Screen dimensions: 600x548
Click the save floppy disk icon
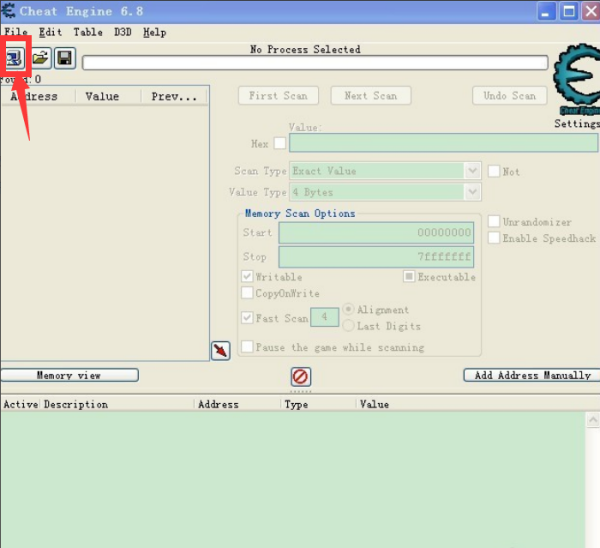(64, 58)
